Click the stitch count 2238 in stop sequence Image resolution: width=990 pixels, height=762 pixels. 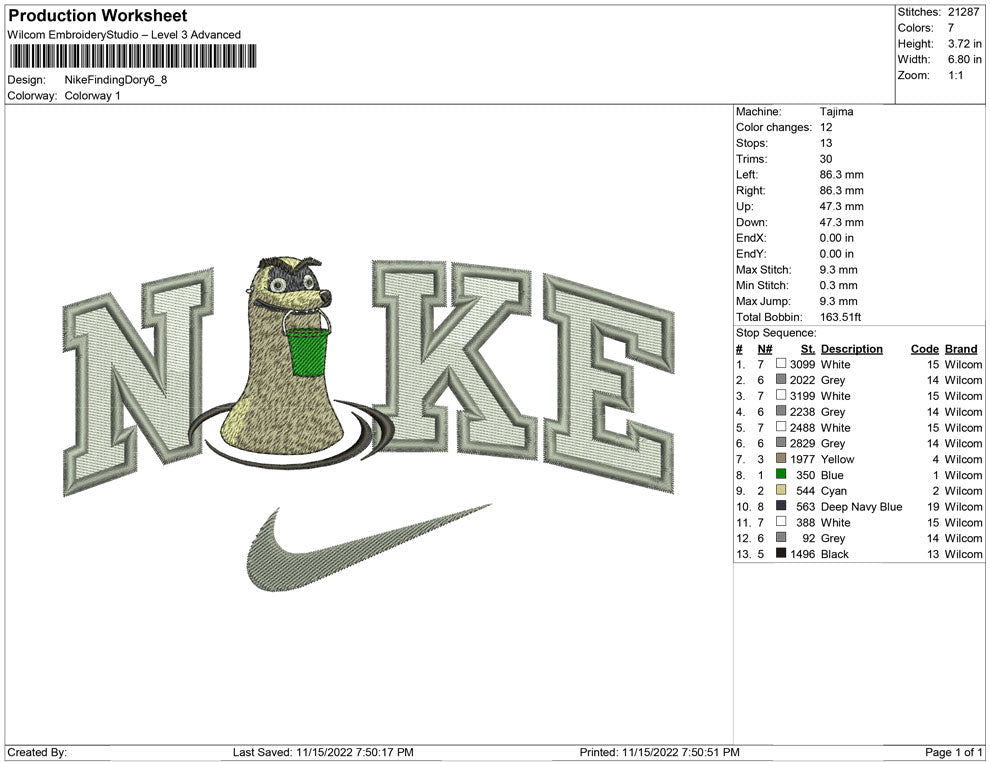pos(802,412)
